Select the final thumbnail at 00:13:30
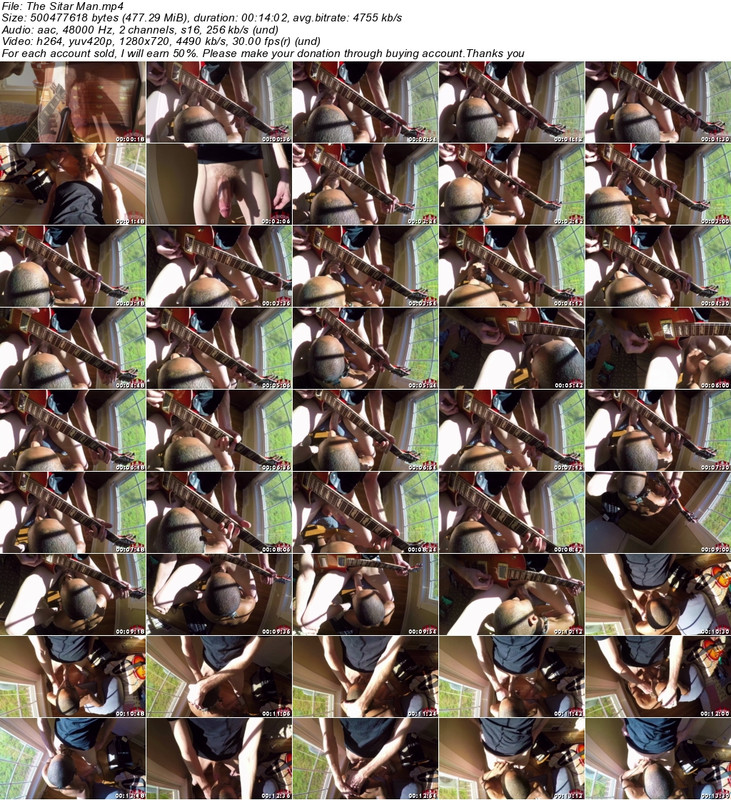 657,758
